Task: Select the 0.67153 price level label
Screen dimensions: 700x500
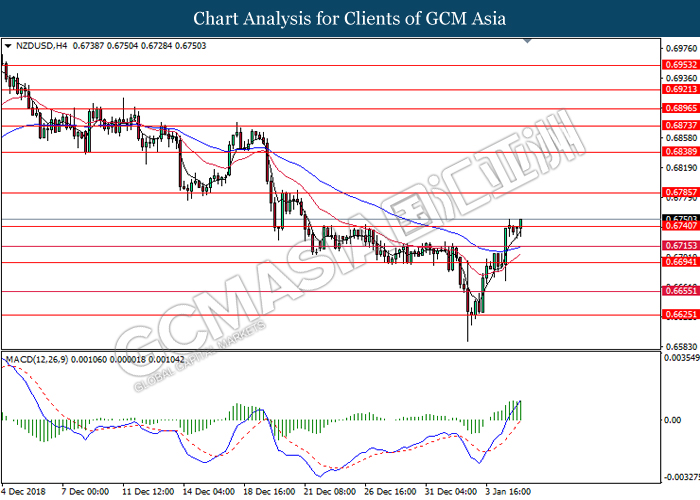Action: 681,246
